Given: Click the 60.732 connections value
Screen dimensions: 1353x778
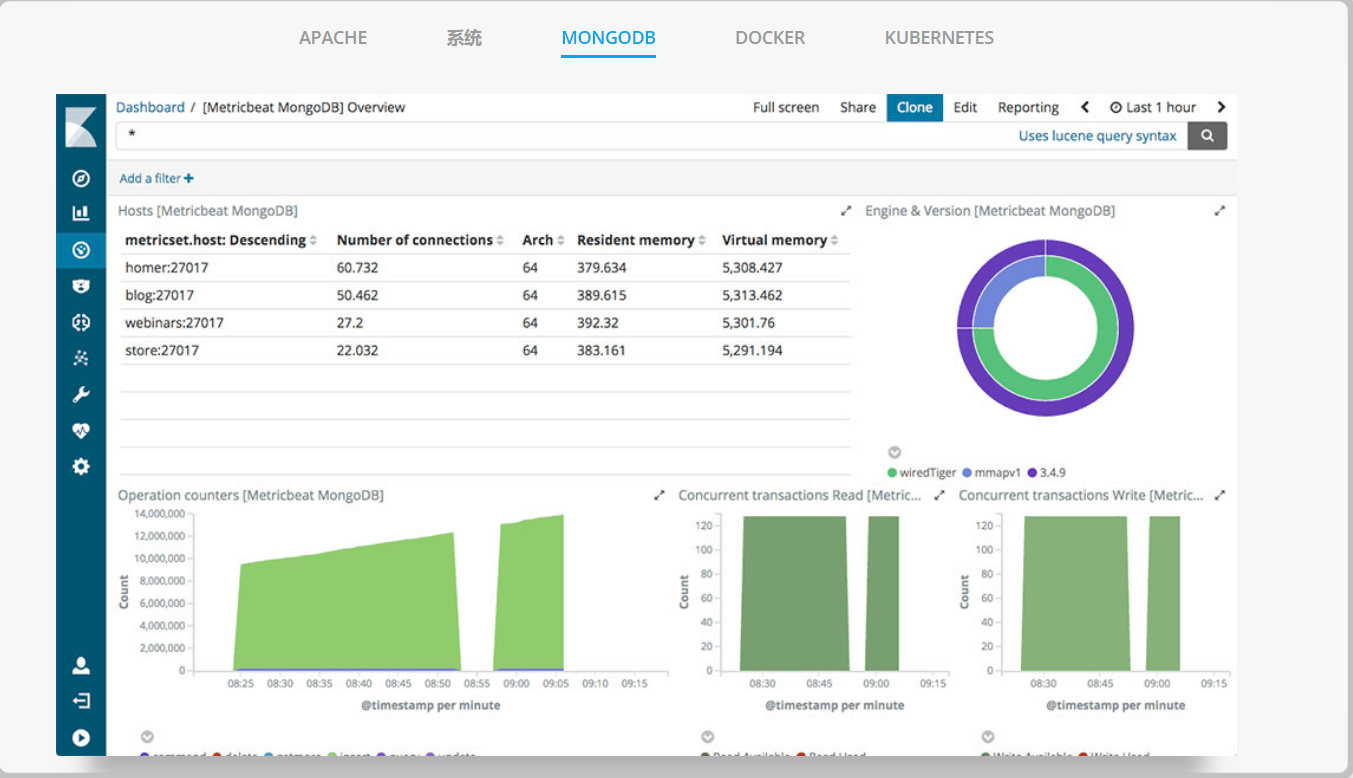Looking at the screenshot, I should pos(357,267).
